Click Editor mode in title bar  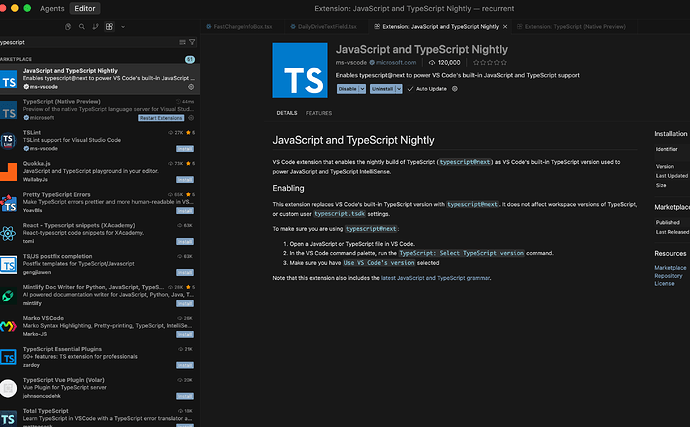click(85, 8)
